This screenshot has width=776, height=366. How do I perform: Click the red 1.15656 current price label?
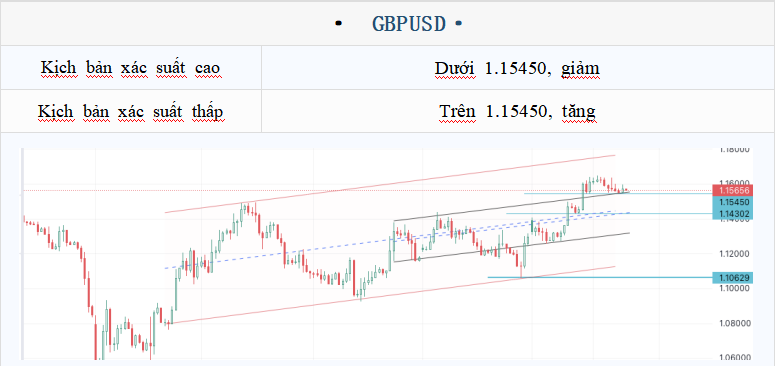click(732, 190)
